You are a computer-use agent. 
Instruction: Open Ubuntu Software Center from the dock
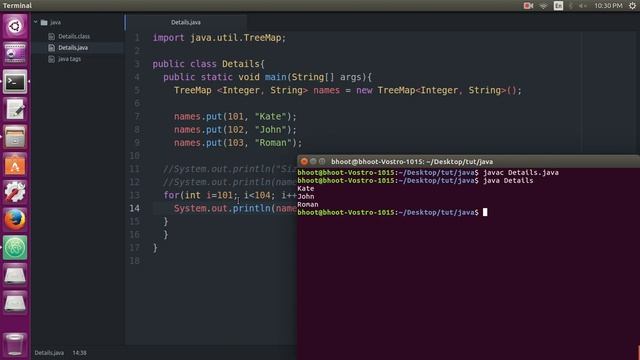point(15,165)
